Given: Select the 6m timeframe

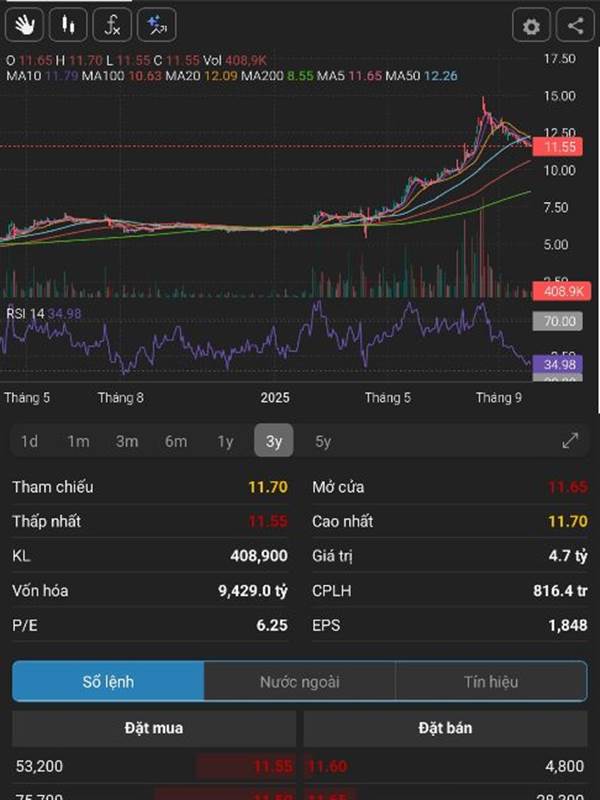Looking at the screenshot, I should 176,441.
